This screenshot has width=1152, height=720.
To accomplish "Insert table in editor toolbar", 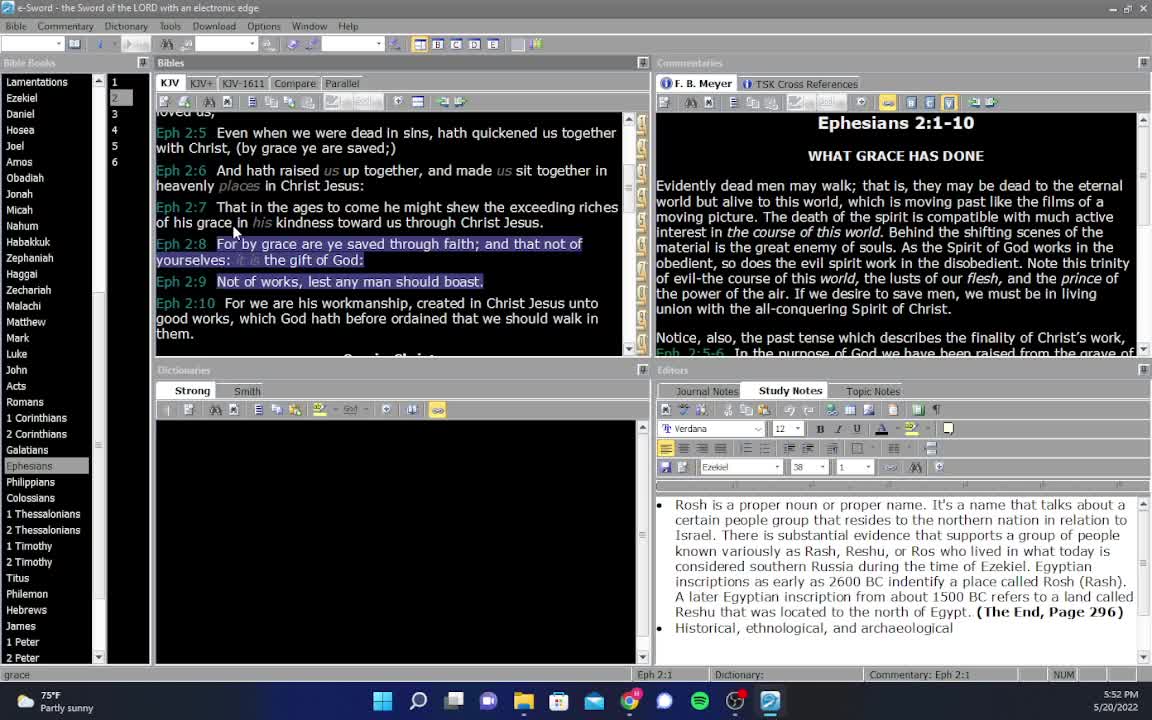I will [x=849, y=410].
